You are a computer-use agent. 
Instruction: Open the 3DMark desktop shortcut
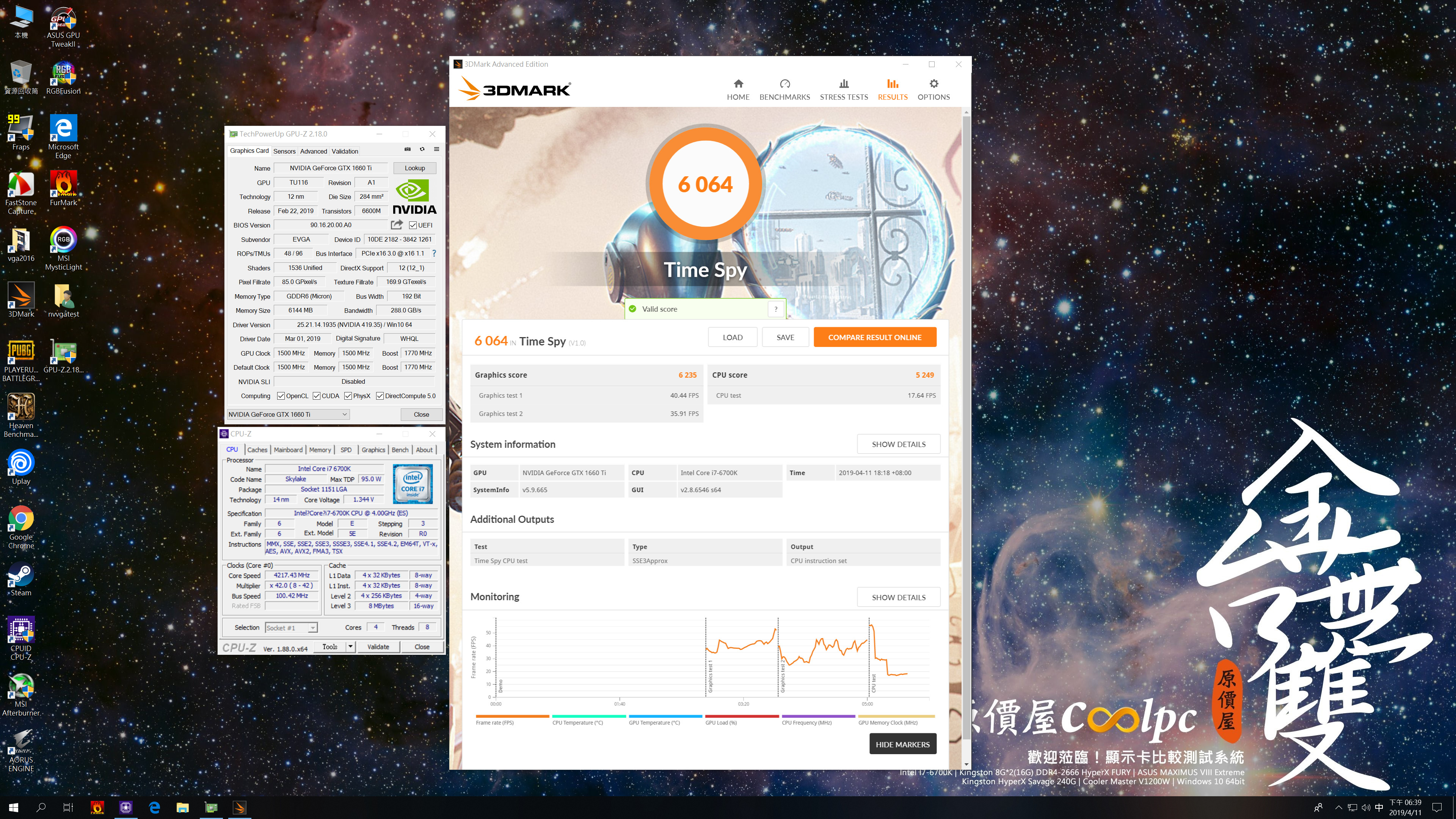tap(21, 300)
